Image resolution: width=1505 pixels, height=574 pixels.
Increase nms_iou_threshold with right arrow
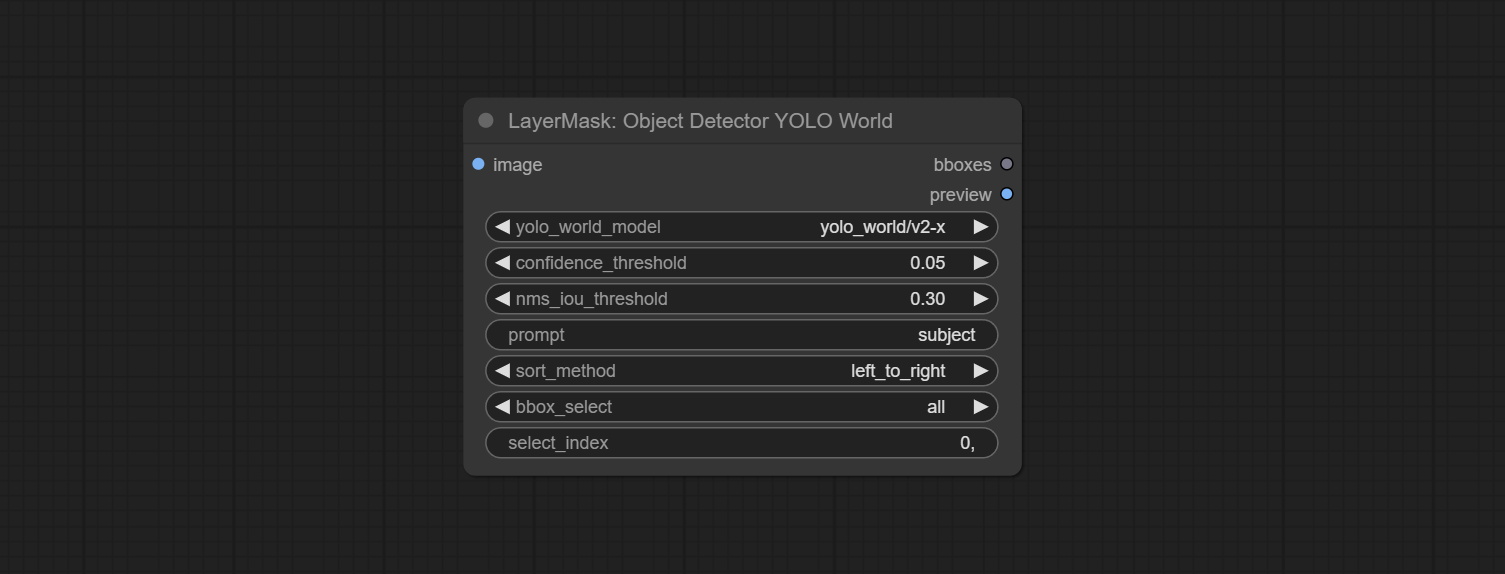(981, 299)
